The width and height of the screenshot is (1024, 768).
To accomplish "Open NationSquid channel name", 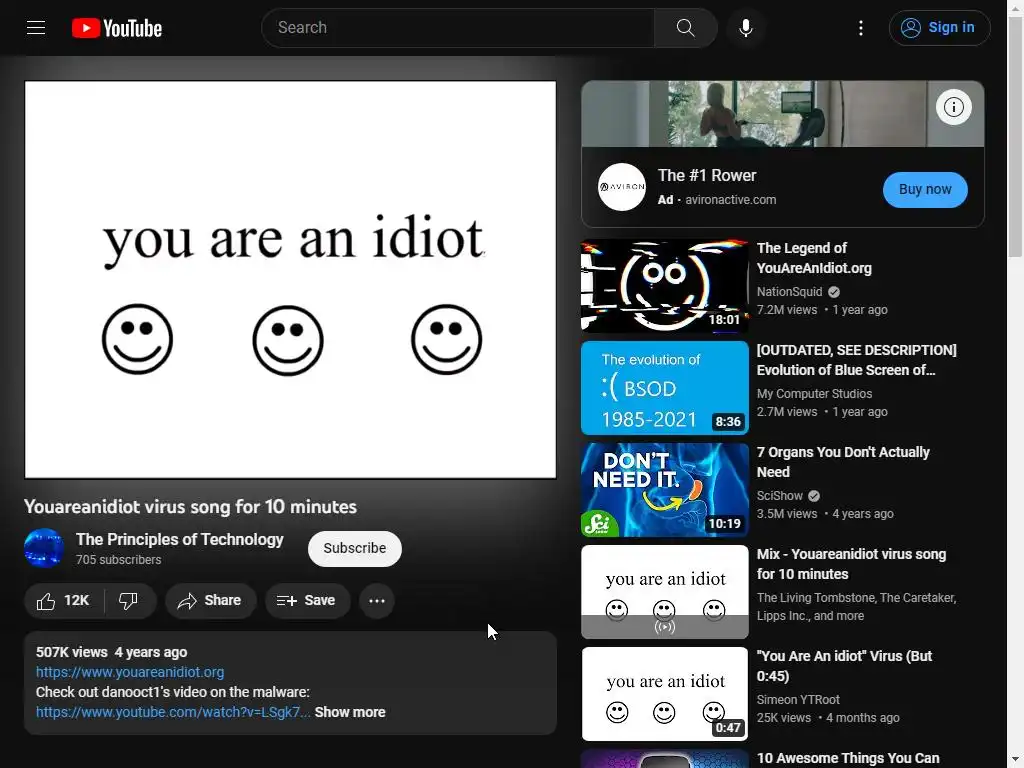I will coord(790,292).
